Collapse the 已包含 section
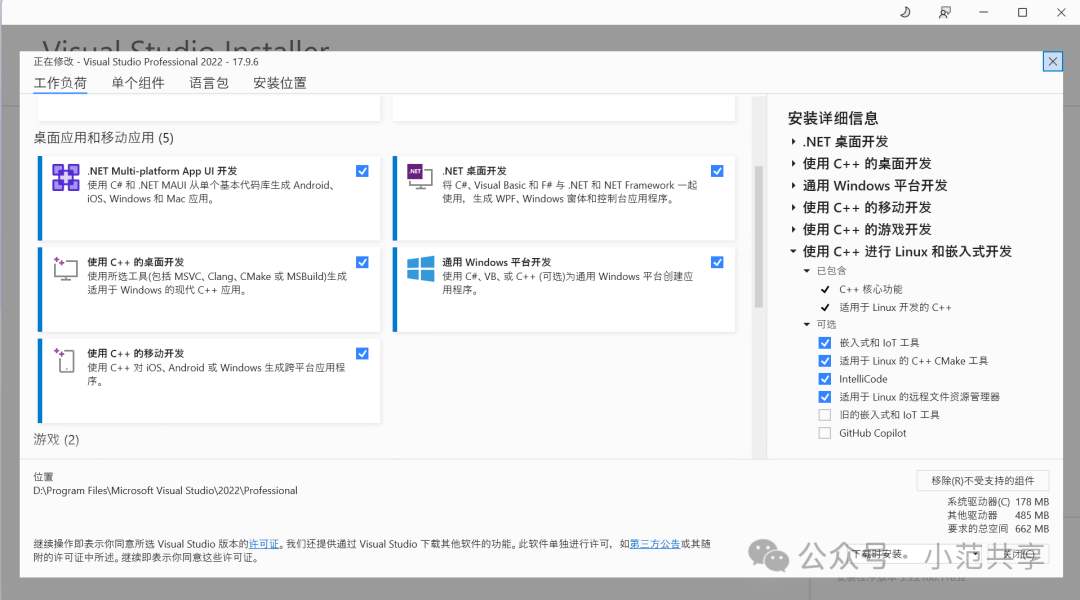1080x600 pixels. [x=807, y=271]
